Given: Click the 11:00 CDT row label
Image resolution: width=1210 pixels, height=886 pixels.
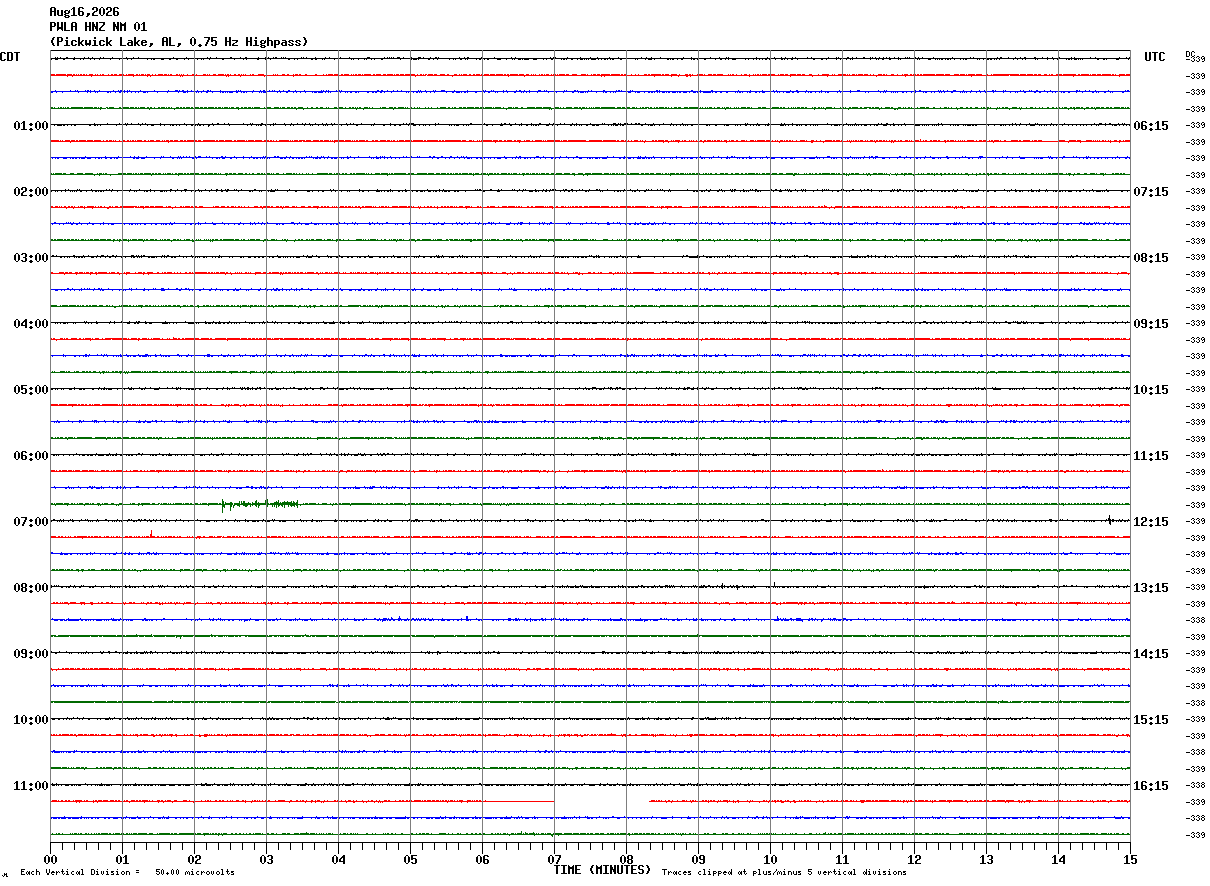Looking at the screenshot, I should pyautogui.click(x=30, y=786).
